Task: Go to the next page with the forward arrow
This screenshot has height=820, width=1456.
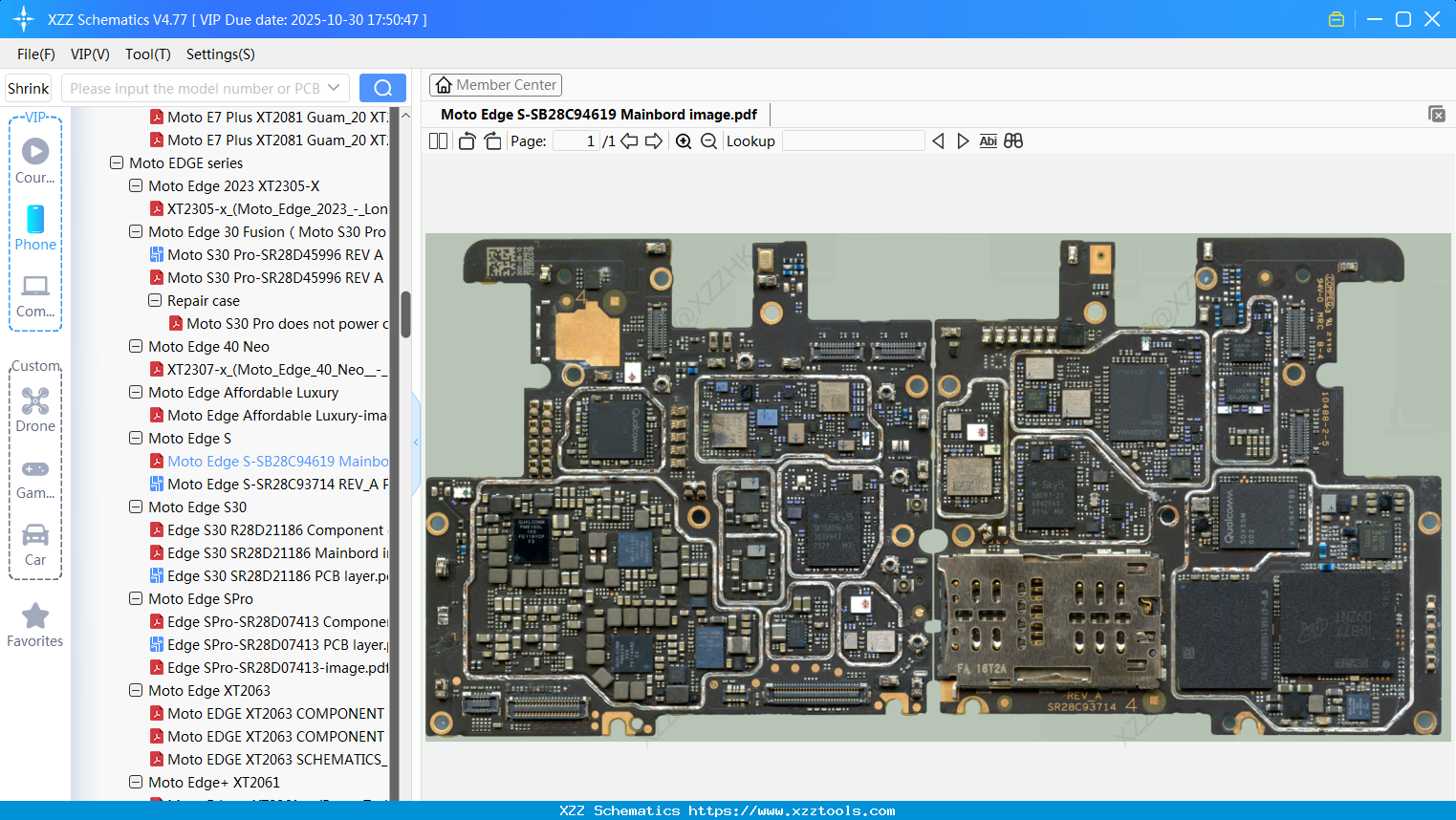Action: (652, 140)
